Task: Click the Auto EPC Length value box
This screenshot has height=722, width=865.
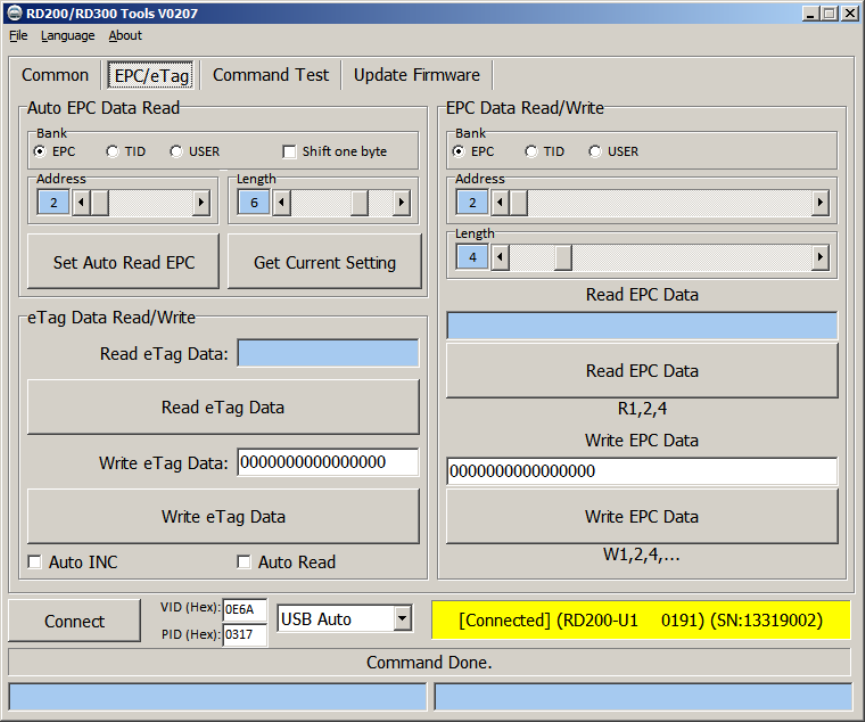Action: pos(254,202)
